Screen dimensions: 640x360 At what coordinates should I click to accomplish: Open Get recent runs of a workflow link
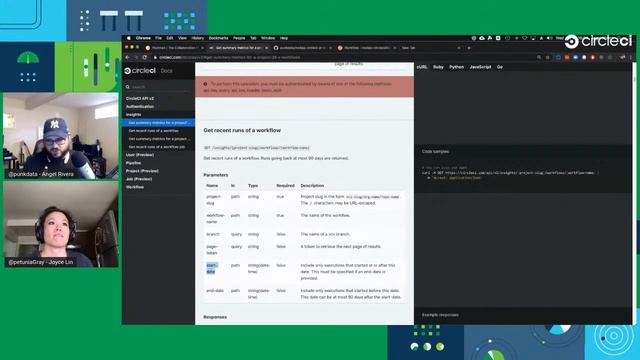[x=153, y=131]
